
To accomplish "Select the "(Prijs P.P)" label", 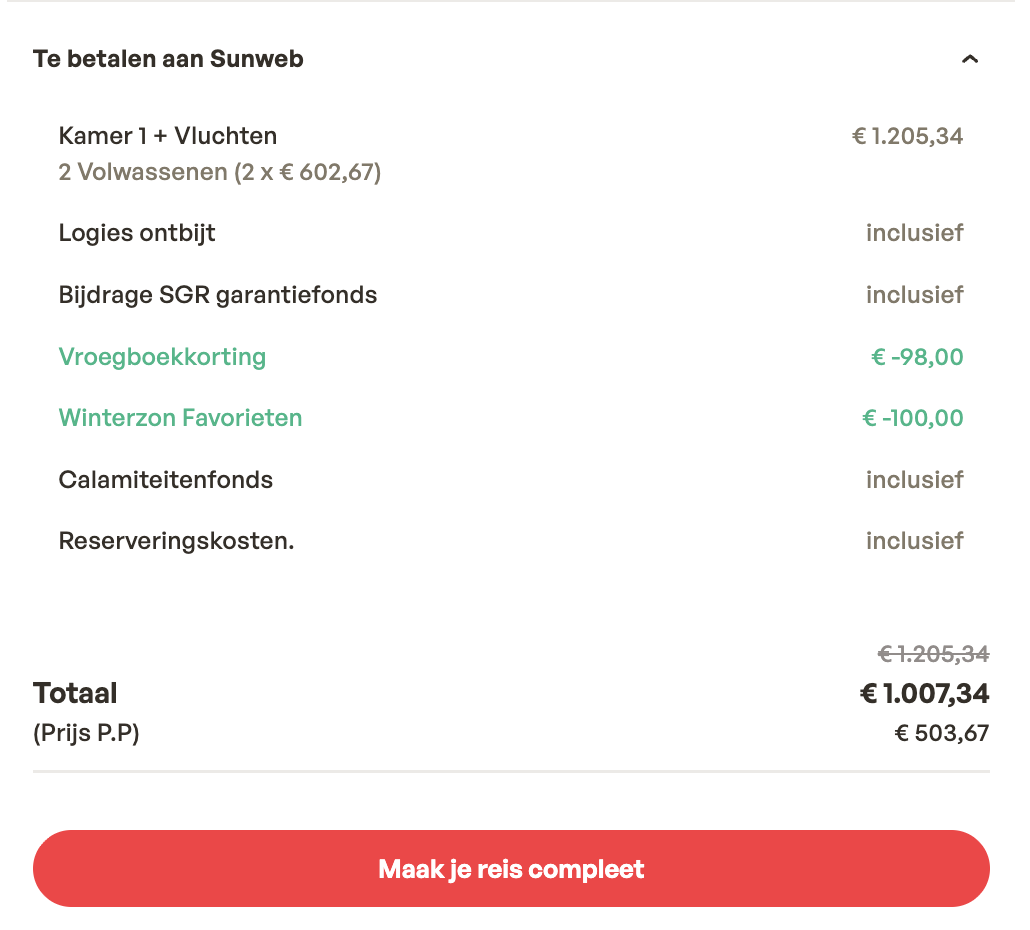I will tap(86, 733).
